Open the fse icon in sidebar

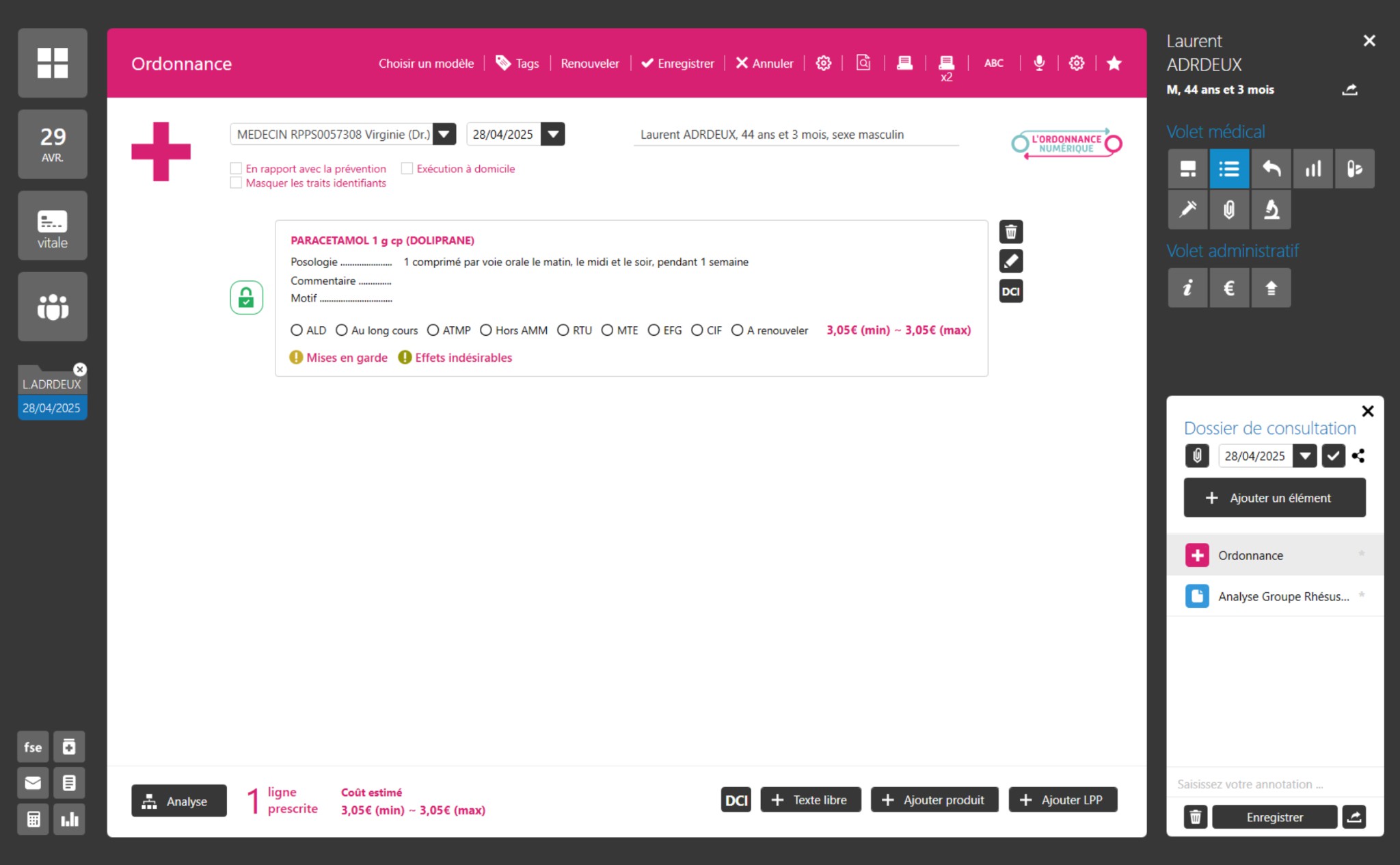(x=33, y=747)
